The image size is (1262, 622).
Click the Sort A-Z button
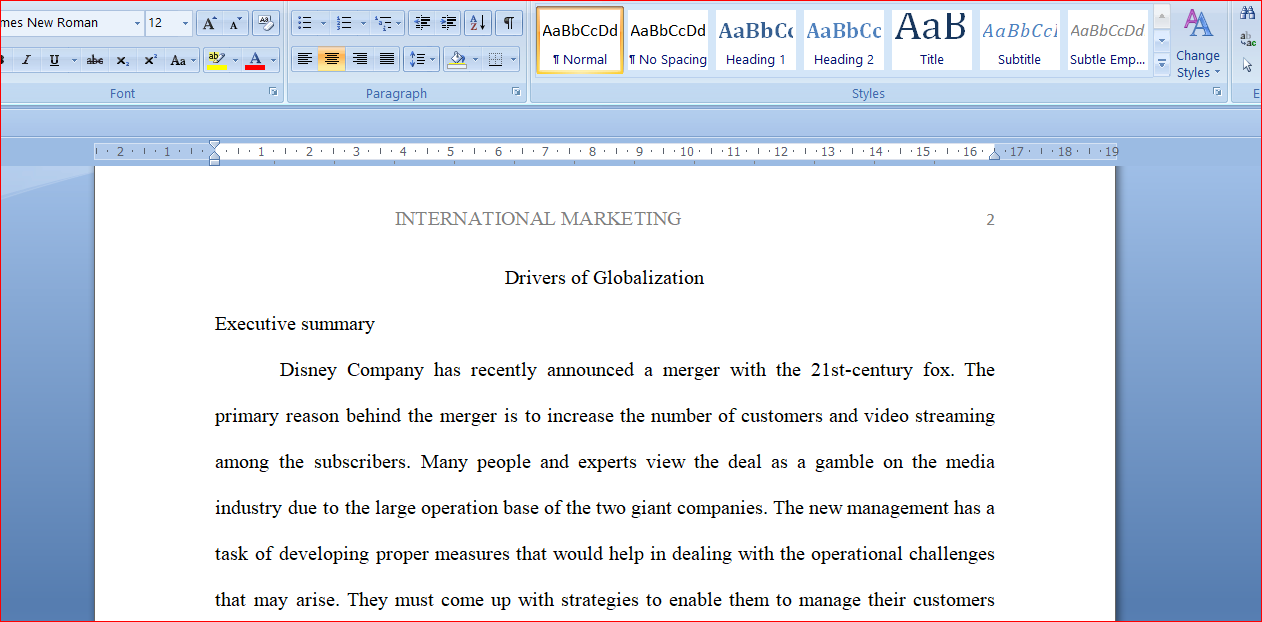coord(478,23)
